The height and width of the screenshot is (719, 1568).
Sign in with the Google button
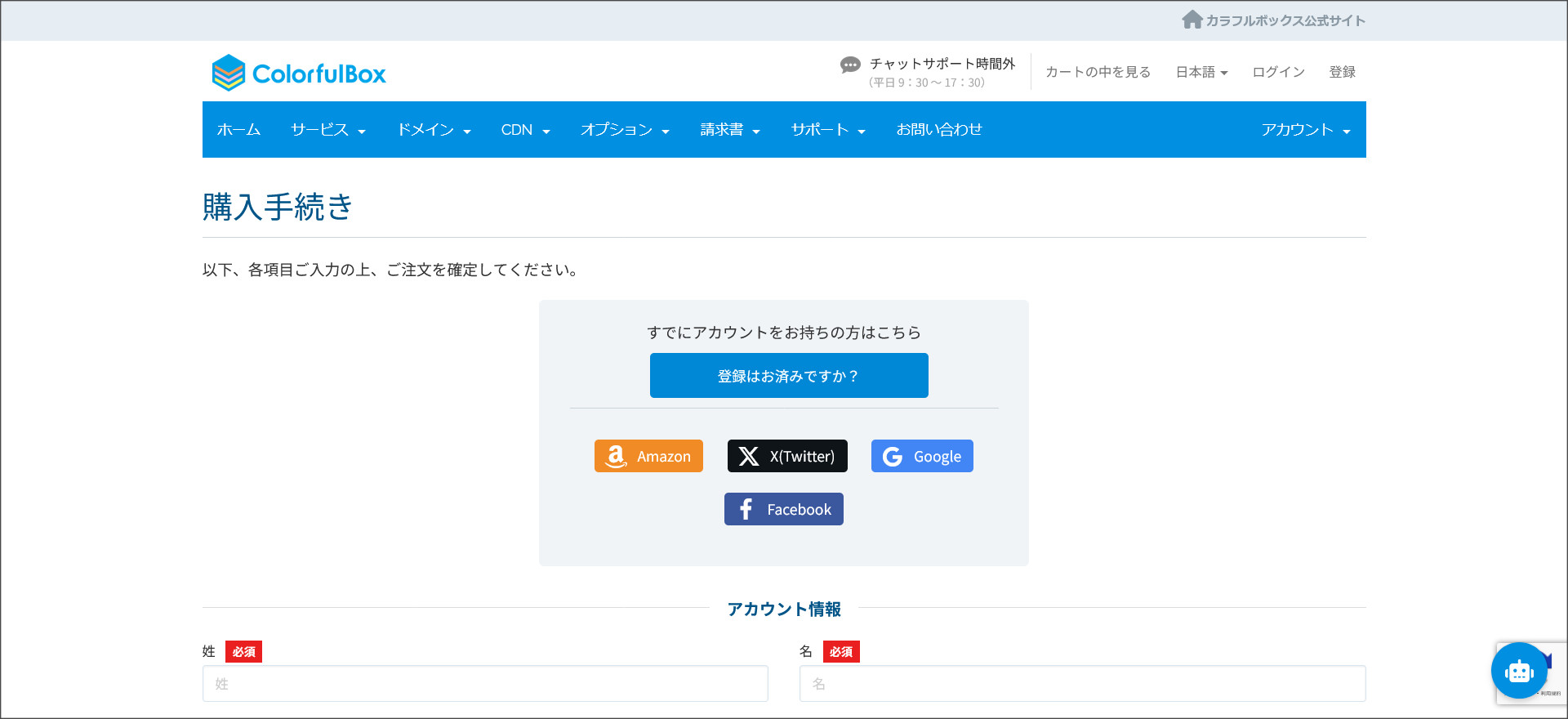tap(922, 456)
